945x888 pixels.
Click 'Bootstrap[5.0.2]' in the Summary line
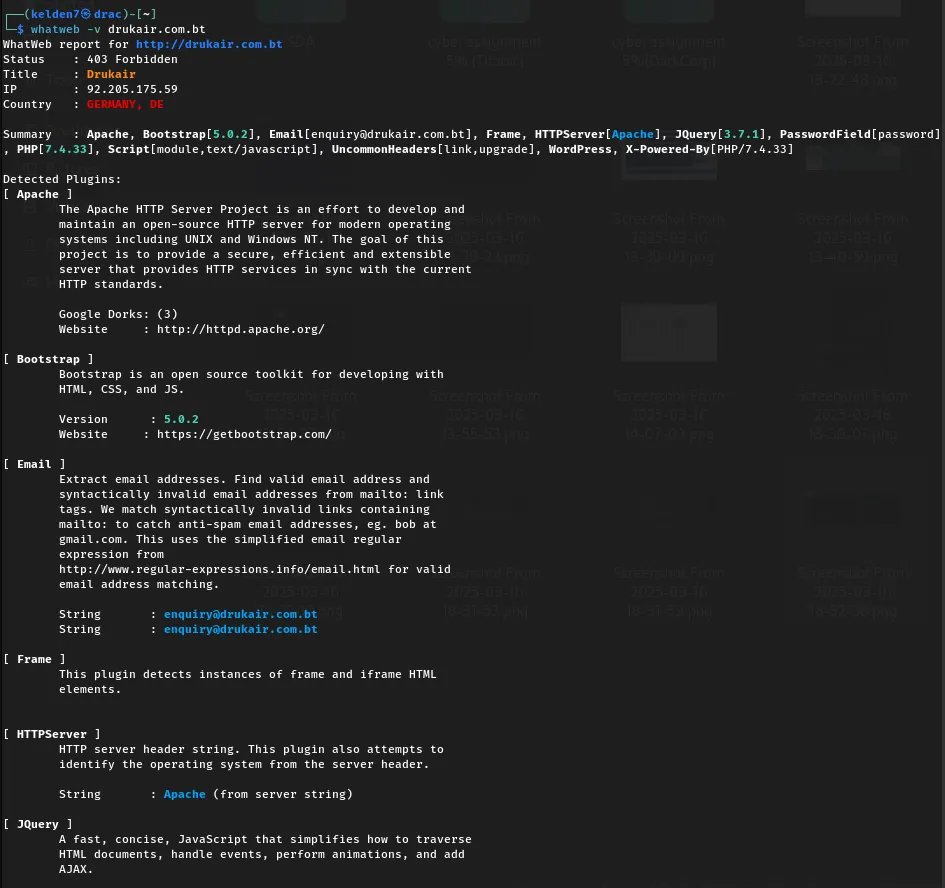[198, 134]
